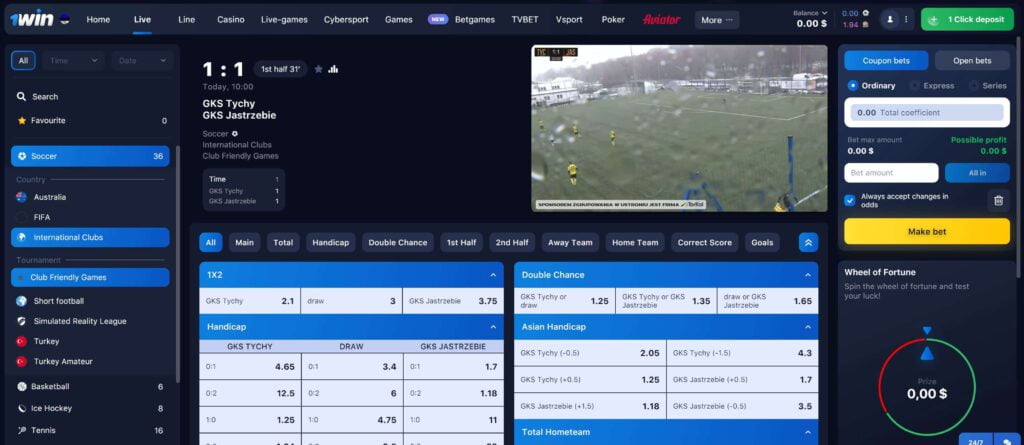The width and height of the screenshot is (1024, 445).
Task: Bet on GKS Tychy at 2.1
Action: [x=249, y=301]
